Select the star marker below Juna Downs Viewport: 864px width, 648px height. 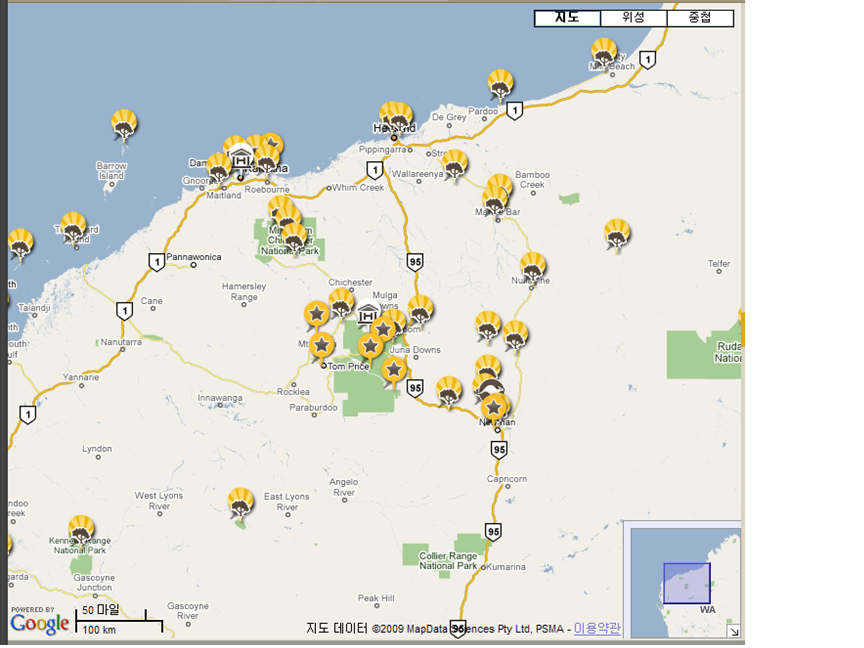[393, 370]
